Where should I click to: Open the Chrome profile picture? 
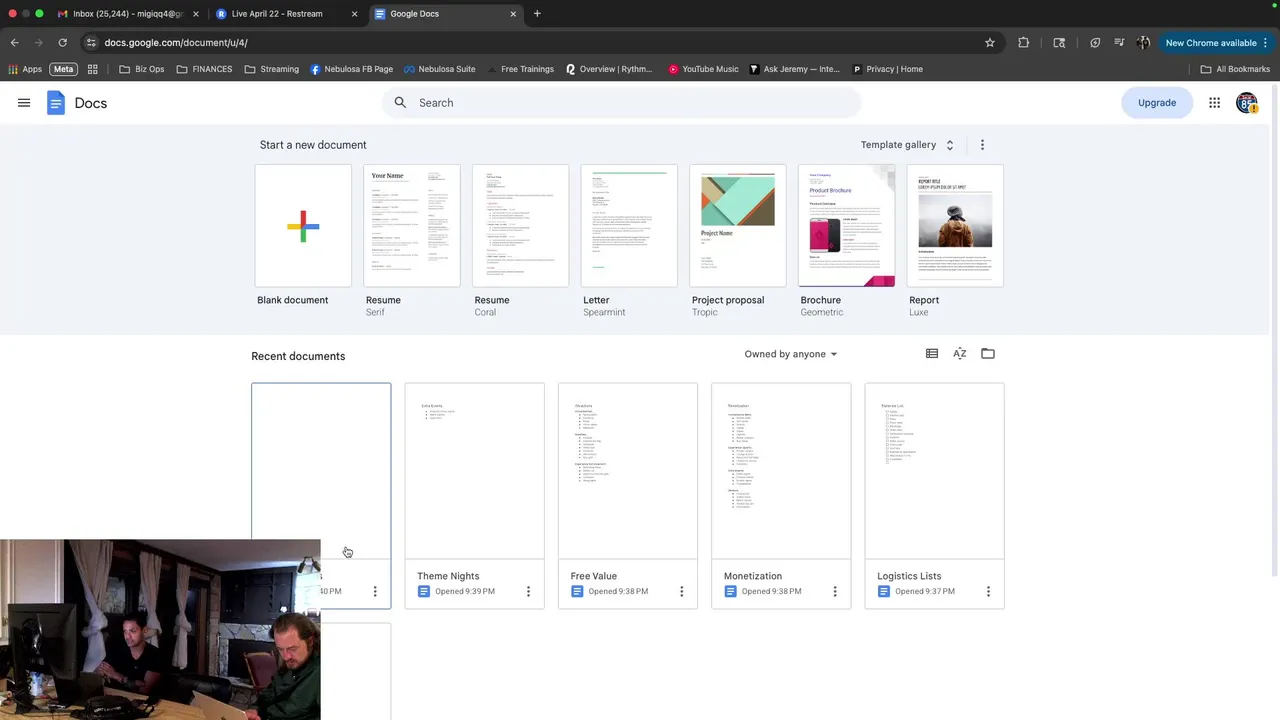pos(1143,43)
